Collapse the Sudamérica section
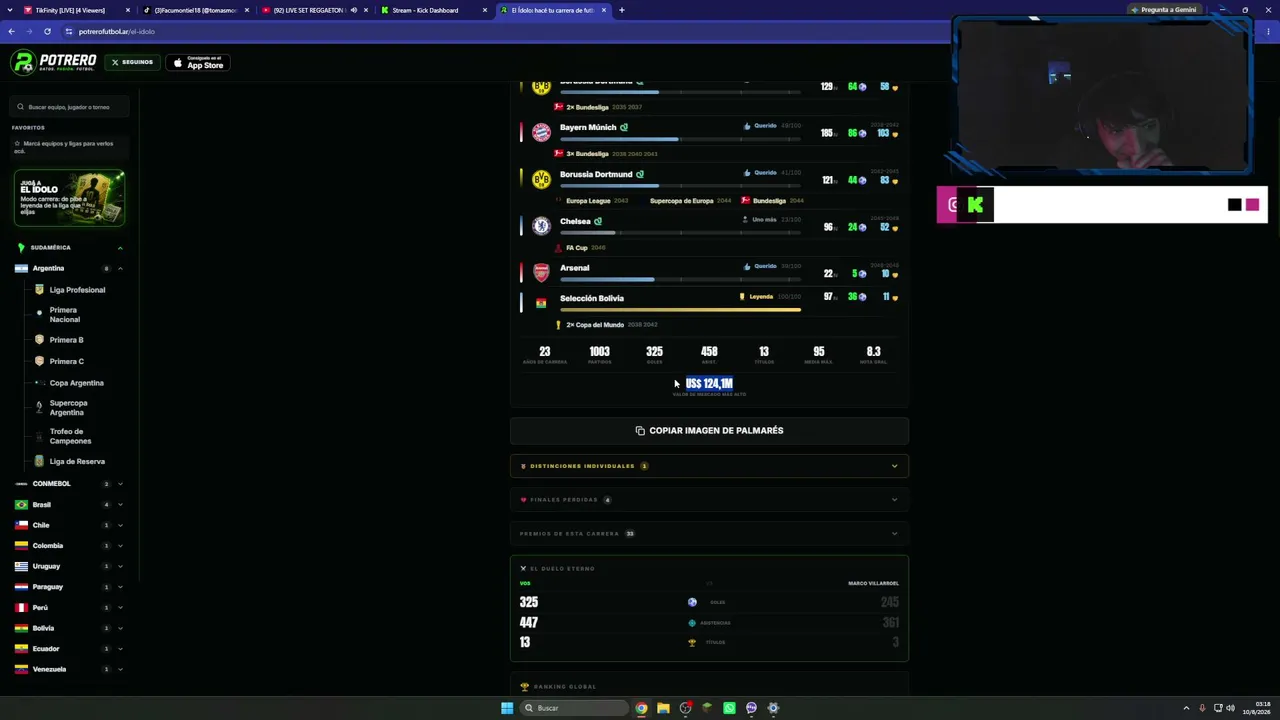This screenshot has height=720, width=1280. point(120,248)
